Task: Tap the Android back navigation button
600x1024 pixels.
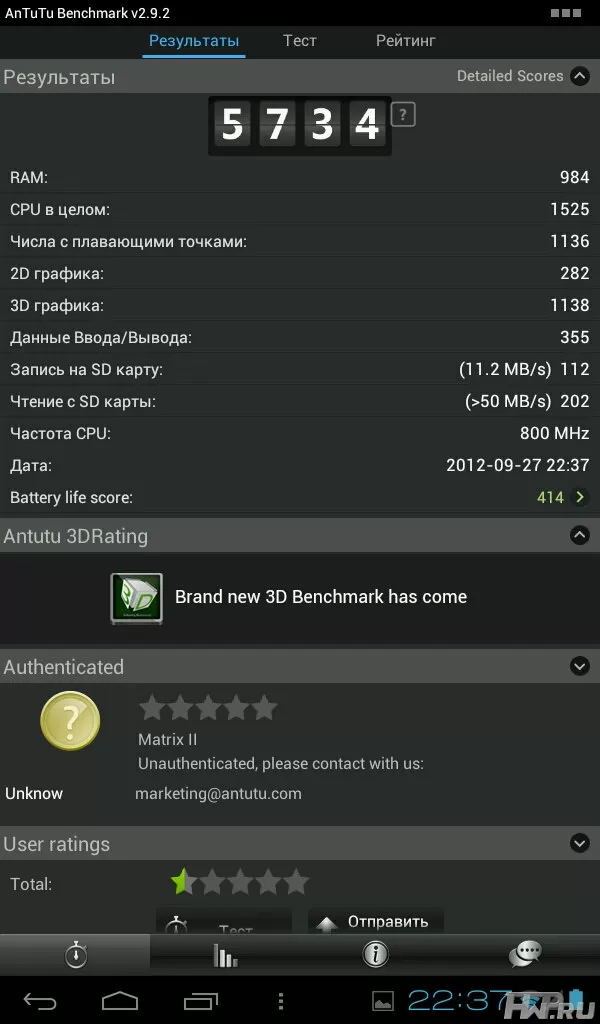Action: click(x=40, y=1000)
